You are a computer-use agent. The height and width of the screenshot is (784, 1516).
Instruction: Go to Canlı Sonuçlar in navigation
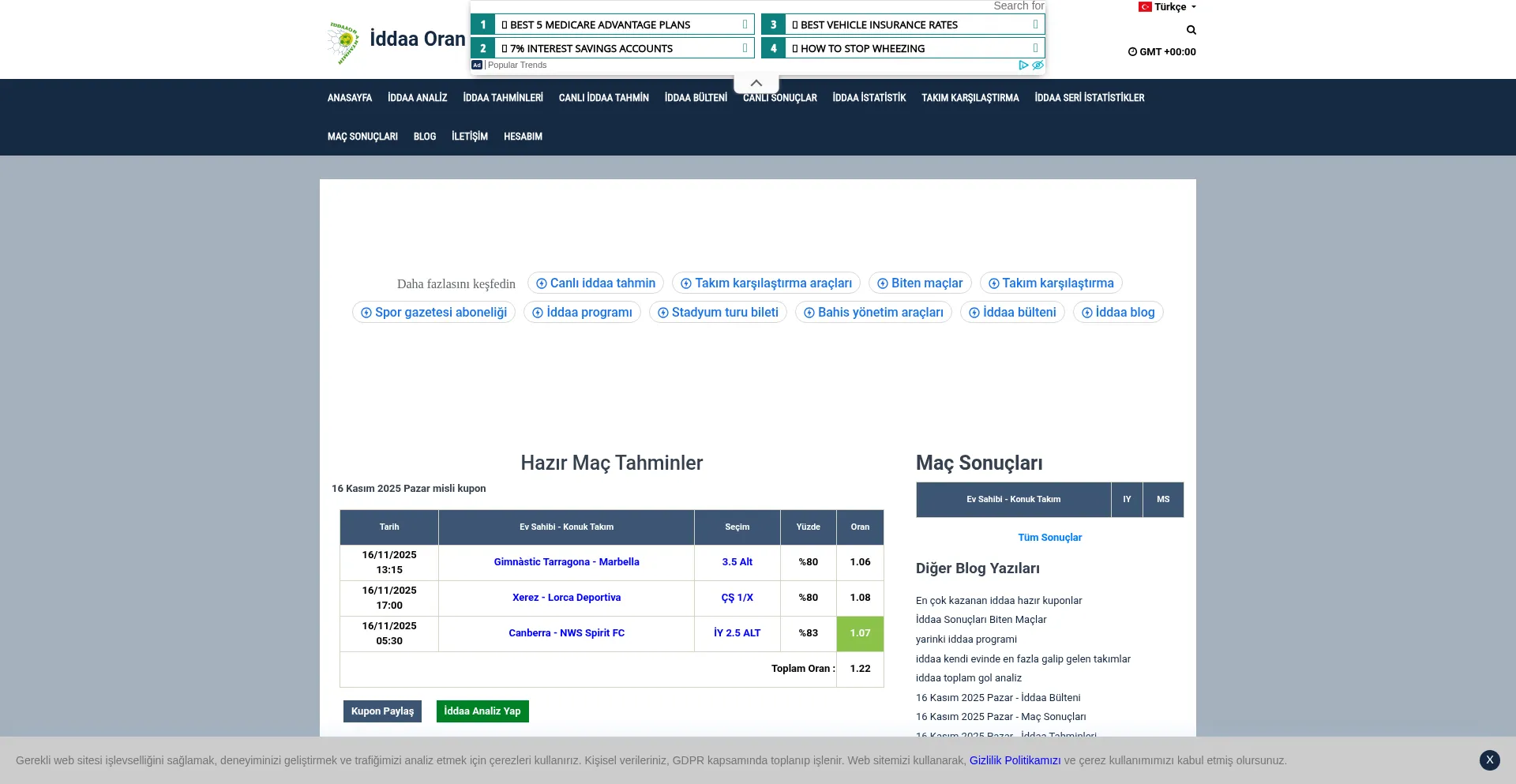[x=779, y=98]
